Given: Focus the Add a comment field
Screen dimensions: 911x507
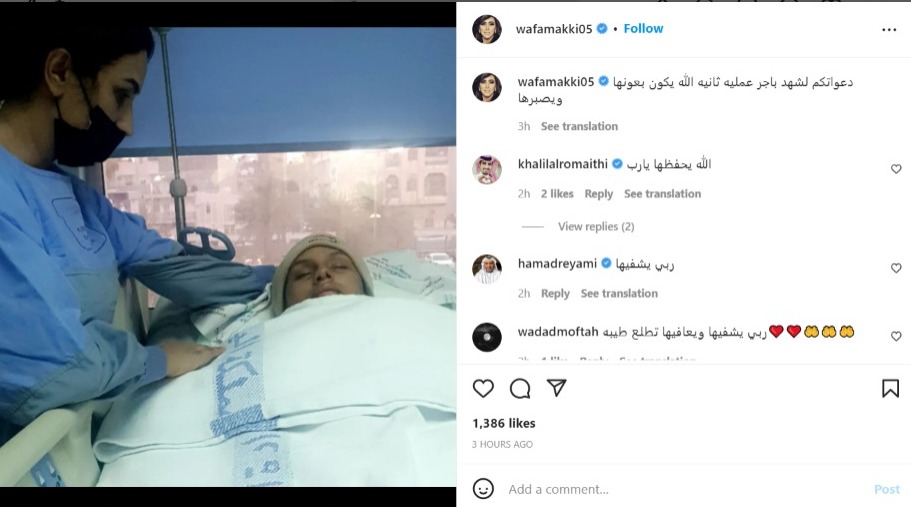Looking at the screenshot, I should (x=686, y=489).
